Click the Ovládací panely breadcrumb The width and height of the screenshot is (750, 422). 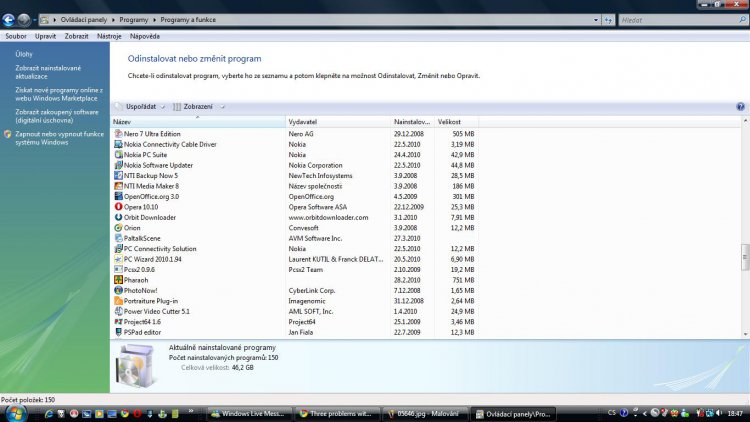[84, 20]
